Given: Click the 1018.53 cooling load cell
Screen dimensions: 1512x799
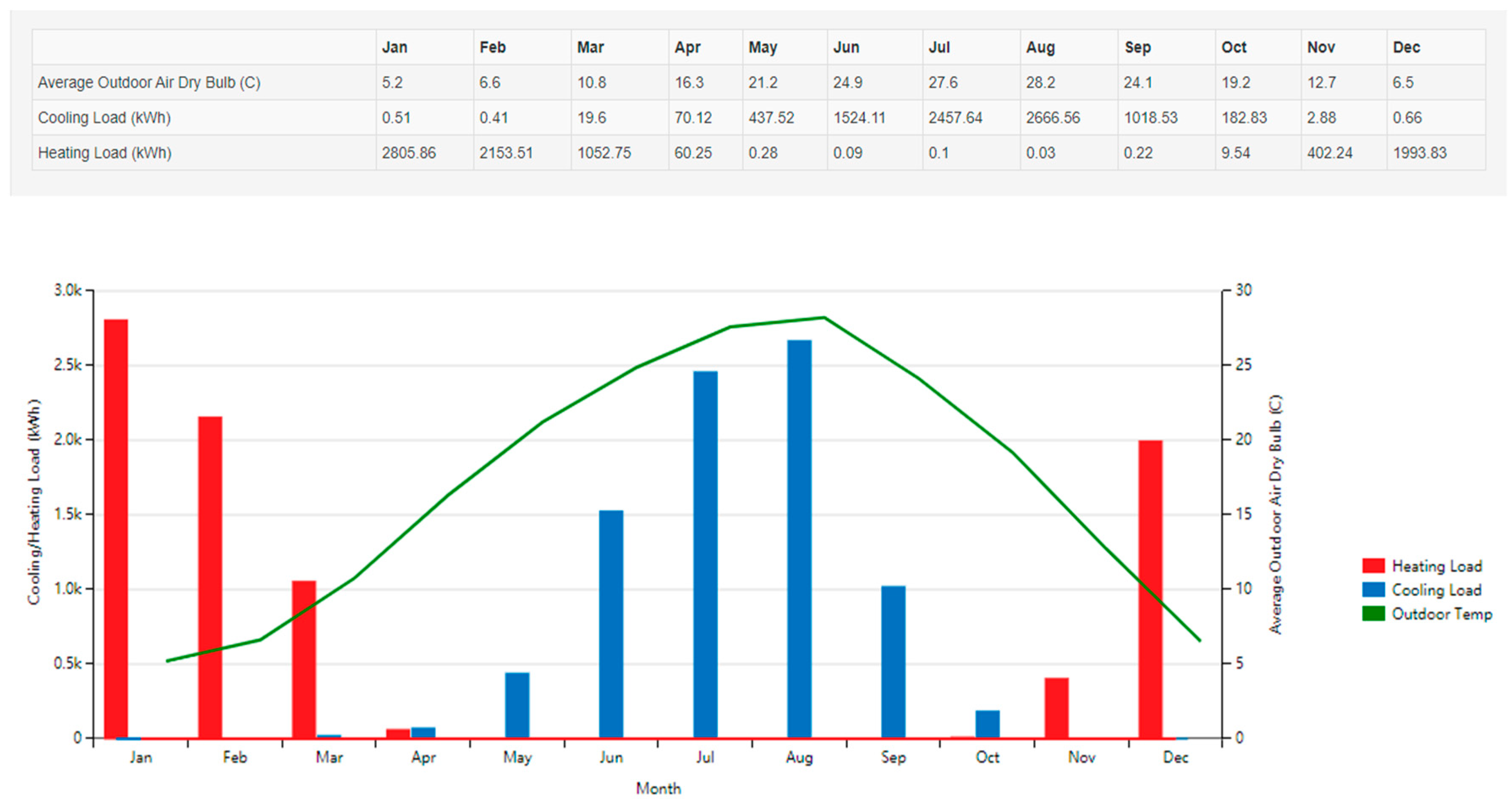Looking at the screenshot, I should tap(1150, 118).
